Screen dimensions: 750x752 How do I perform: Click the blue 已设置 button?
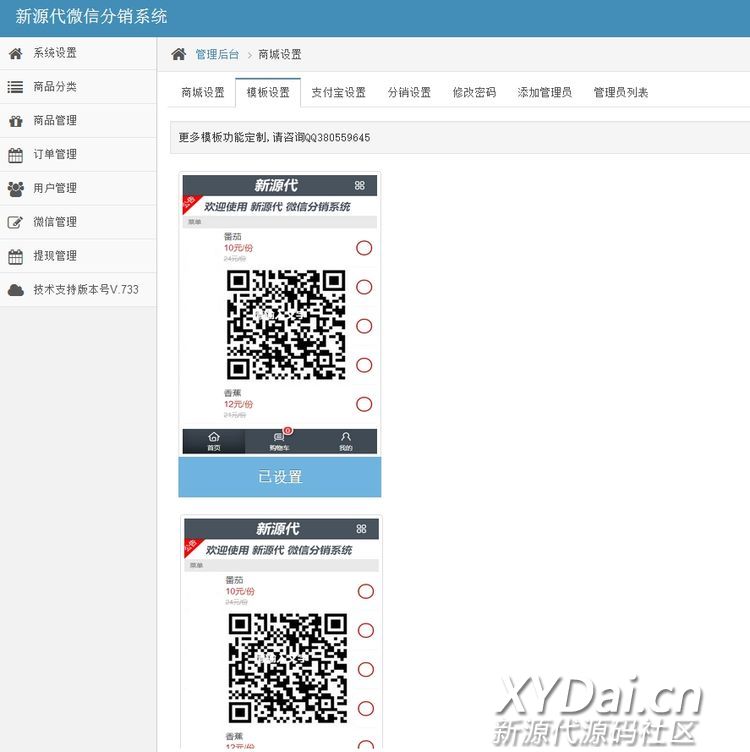(x=280, y=477)
